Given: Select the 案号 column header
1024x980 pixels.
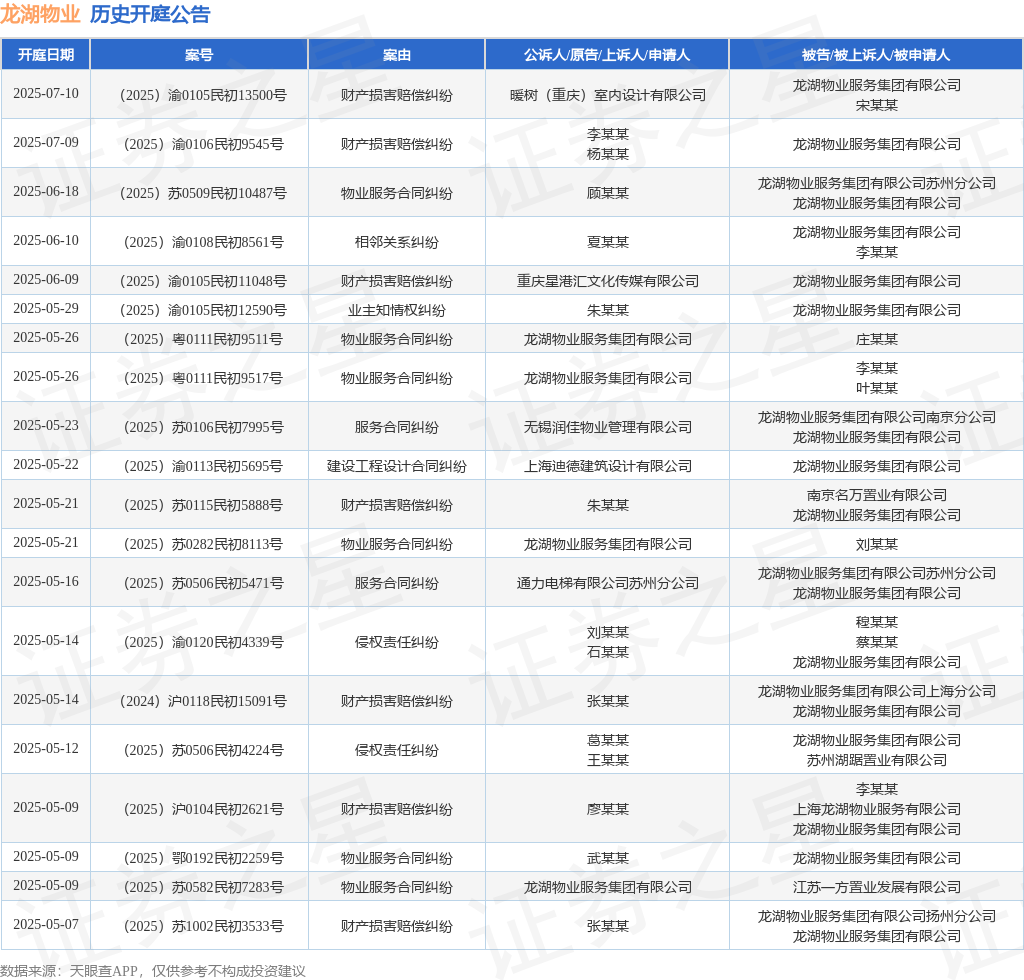Looking at the screenshot, I should coord(199,55).
